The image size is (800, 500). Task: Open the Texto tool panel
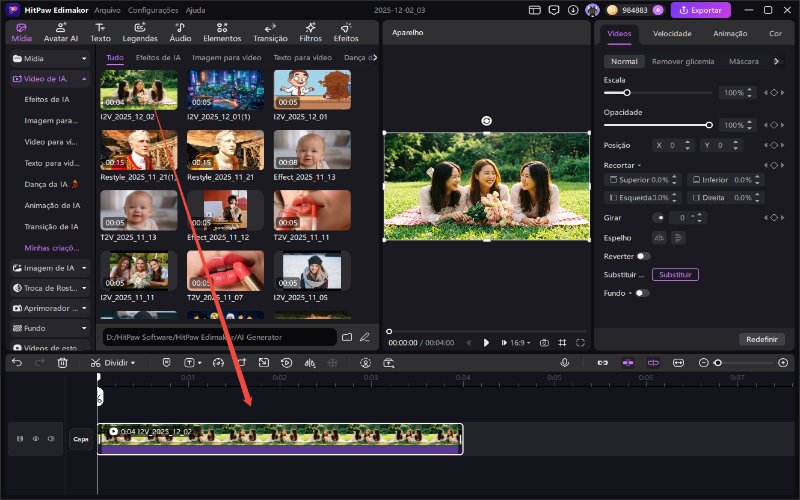(x=101, y=32)
